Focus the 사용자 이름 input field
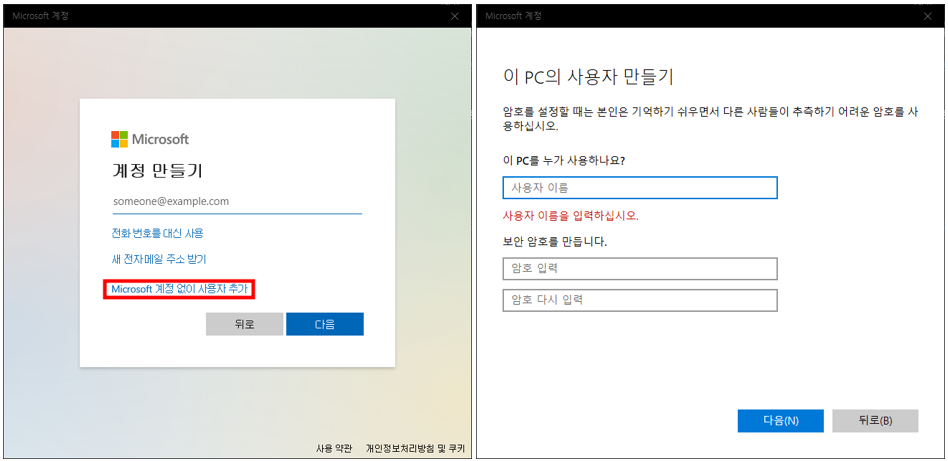This screenshot has width=948, height=461. click(640, 188)
